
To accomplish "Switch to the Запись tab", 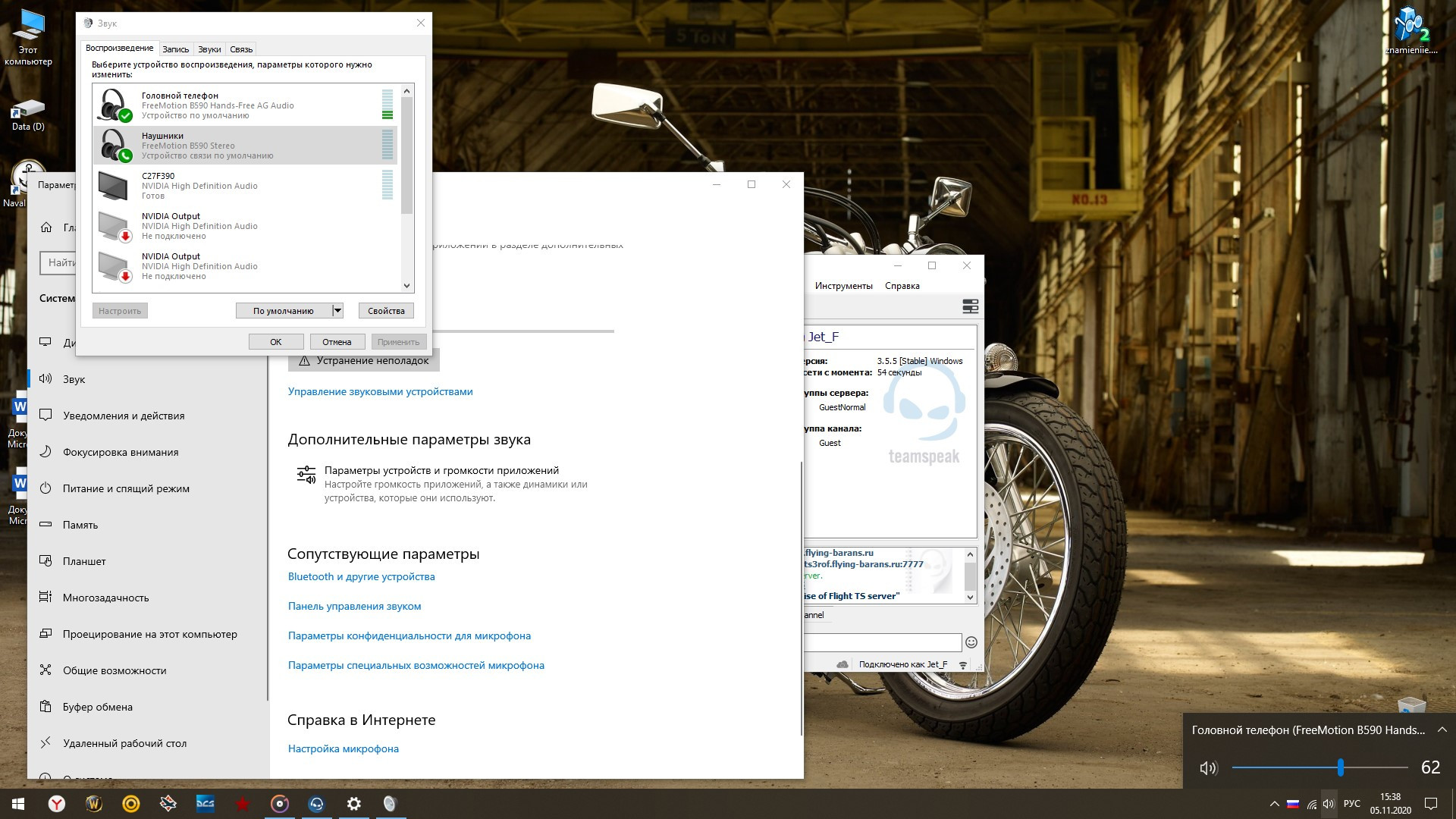I will (175, 49).
